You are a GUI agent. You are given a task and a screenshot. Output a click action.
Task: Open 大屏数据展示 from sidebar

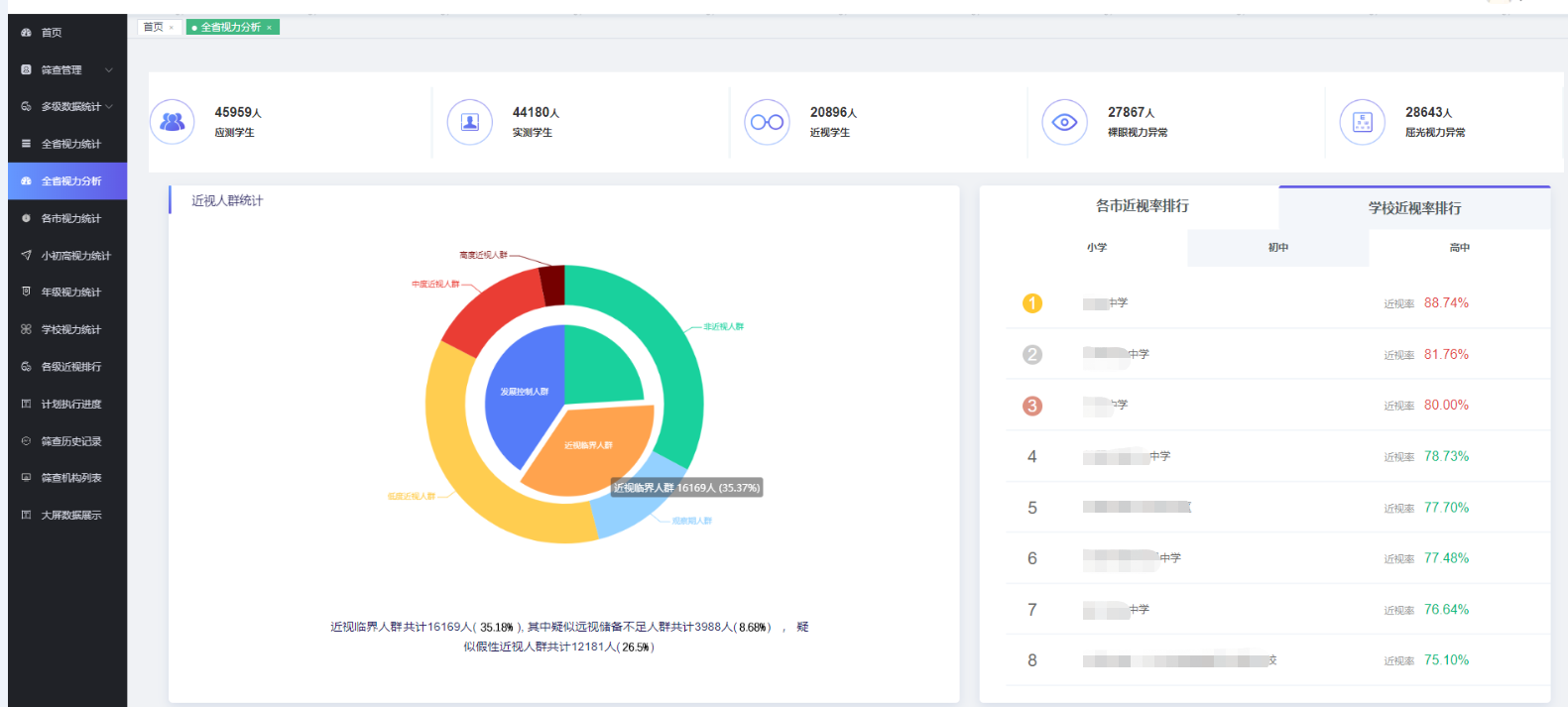click(70, 516)
